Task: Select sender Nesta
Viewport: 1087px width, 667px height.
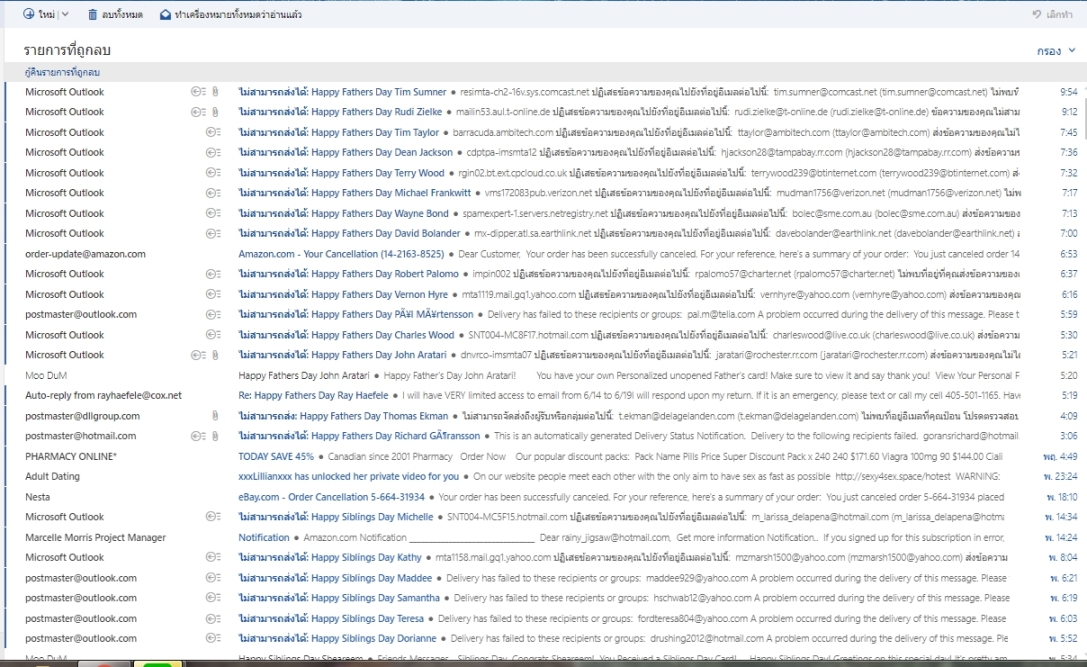Action: 37,496
